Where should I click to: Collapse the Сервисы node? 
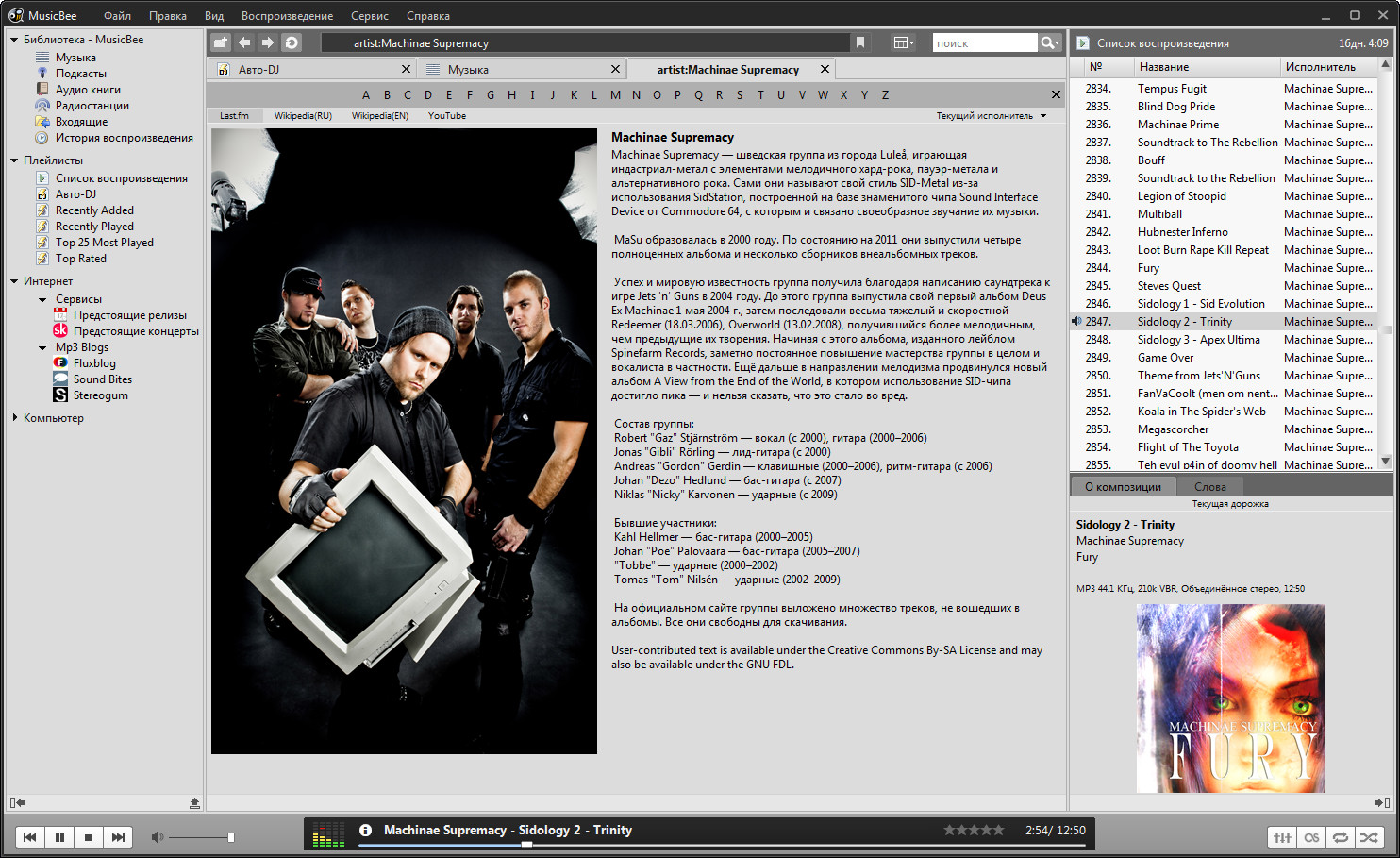(42, 299)
